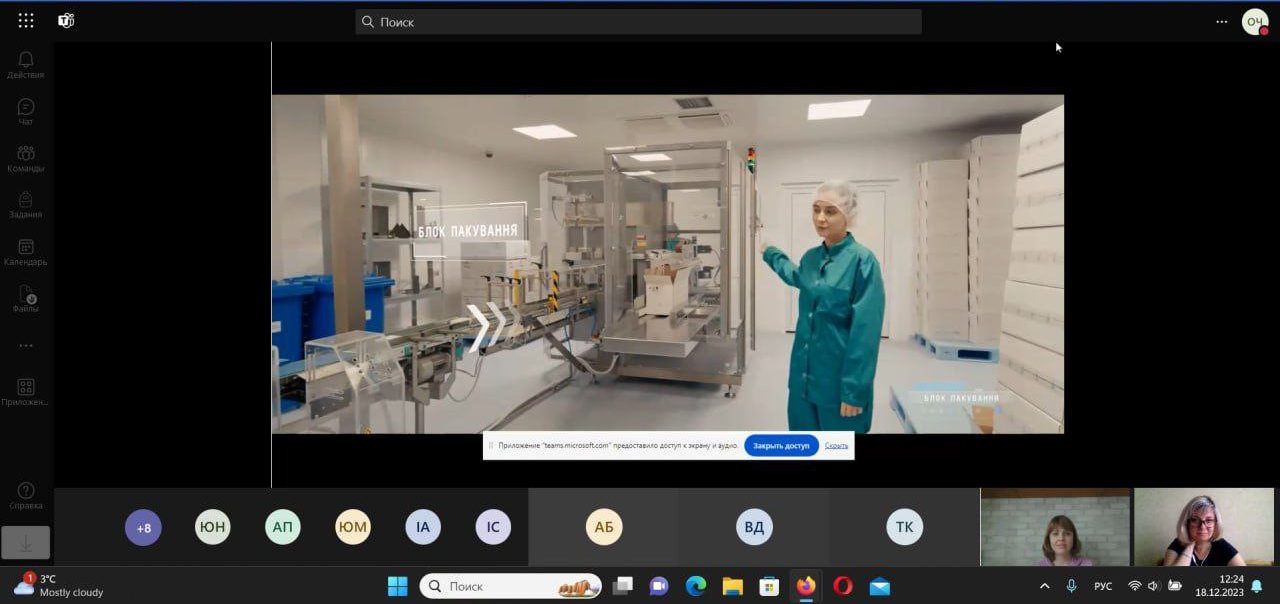
Task: Show hidden system tray icons
Action: point(1045,586)
